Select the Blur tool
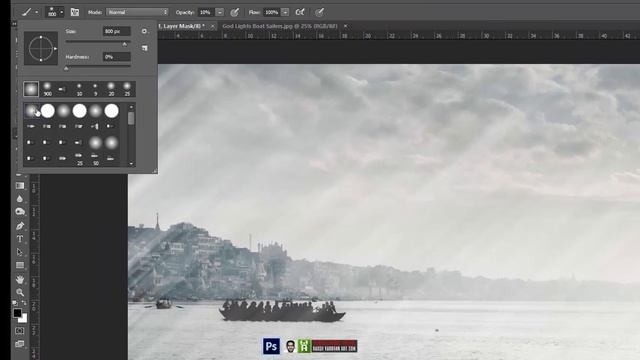Image resolution: width=640 pixels, height=360 pixels. (x=20, y=199)
